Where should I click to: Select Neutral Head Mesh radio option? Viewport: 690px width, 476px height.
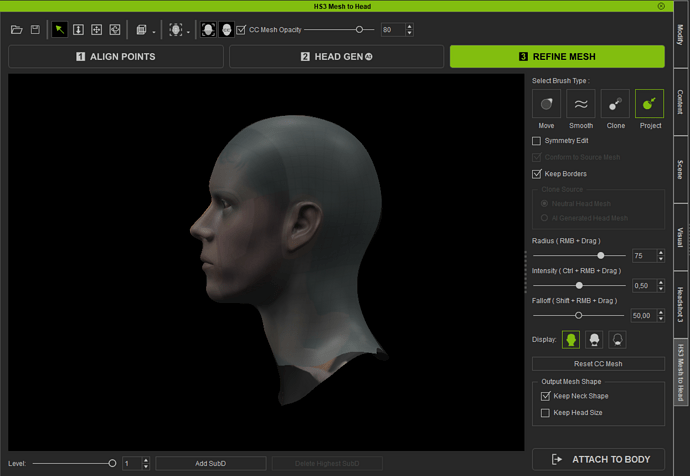click(x=544, y=203)
